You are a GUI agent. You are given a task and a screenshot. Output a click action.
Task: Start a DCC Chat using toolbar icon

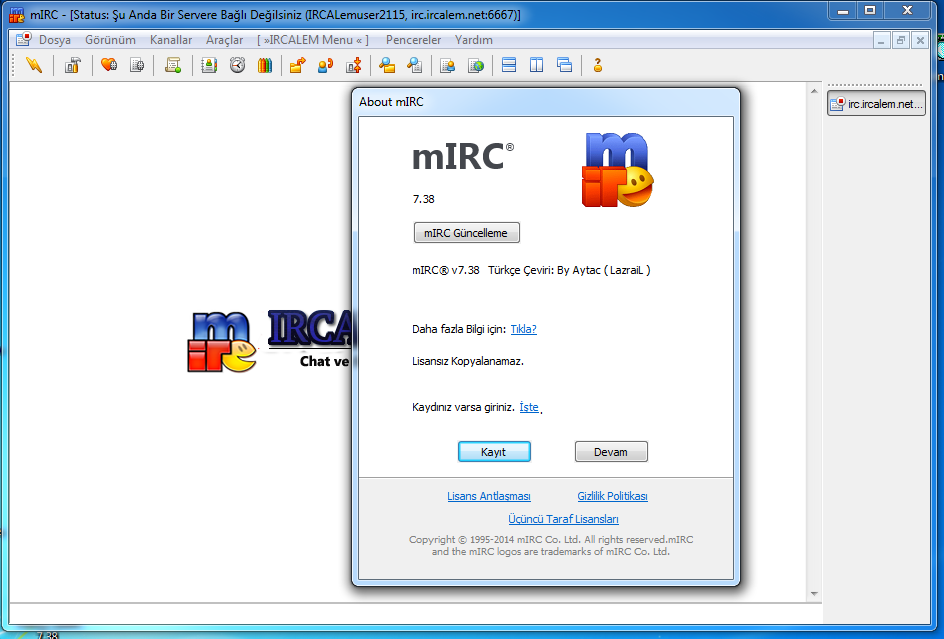(326, 65)
